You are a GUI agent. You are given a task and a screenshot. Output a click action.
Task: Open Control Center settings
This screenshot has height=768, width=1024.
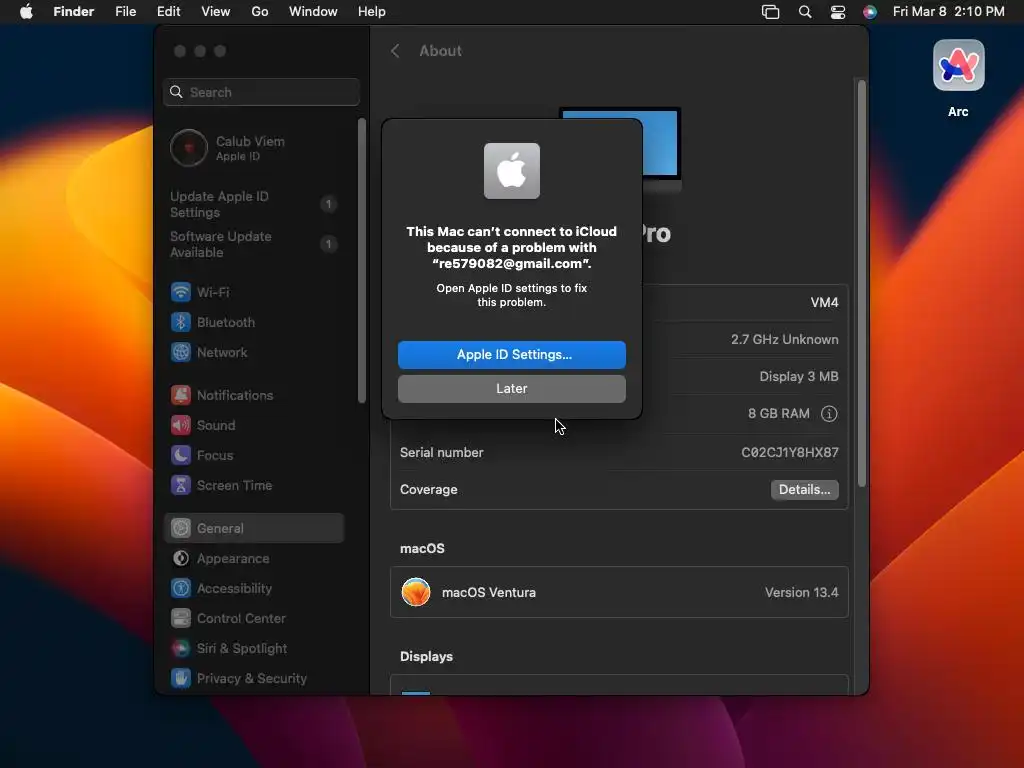(255, 618)
